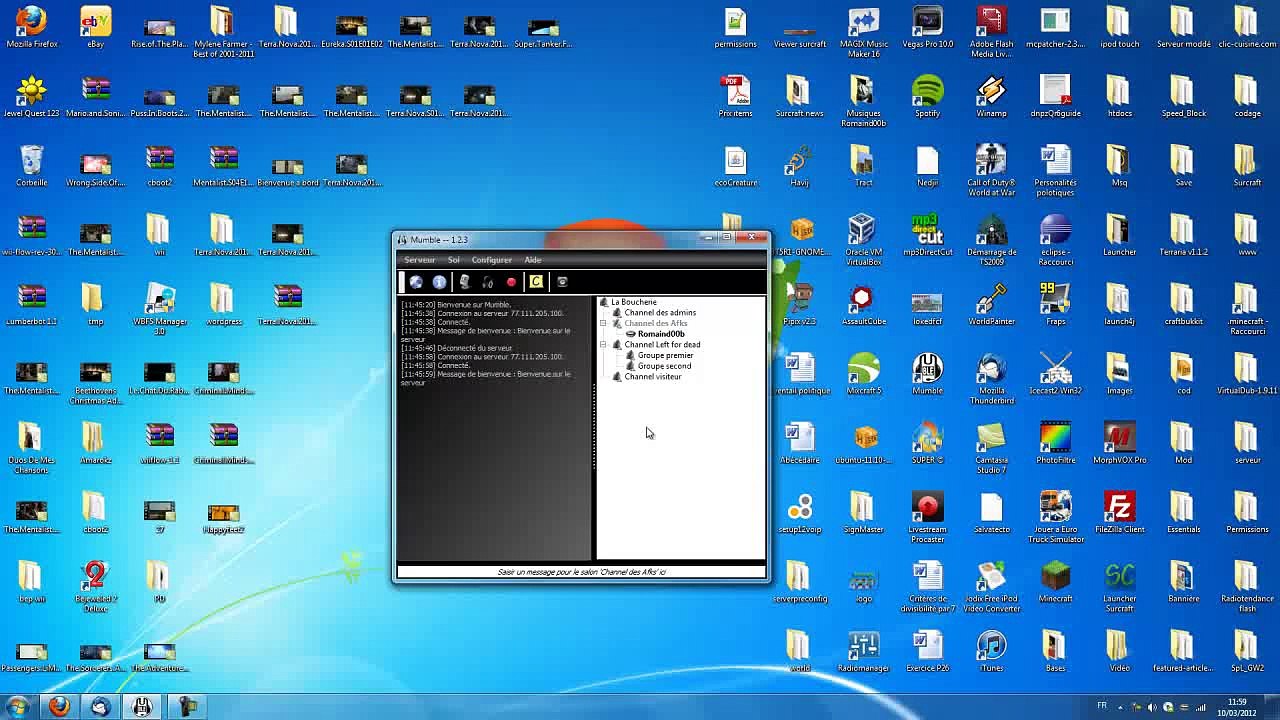The image size is (1280, 720).
Task: Click the yellow comment icon in Mumble toolbar
Action: (x=536, y=282)
